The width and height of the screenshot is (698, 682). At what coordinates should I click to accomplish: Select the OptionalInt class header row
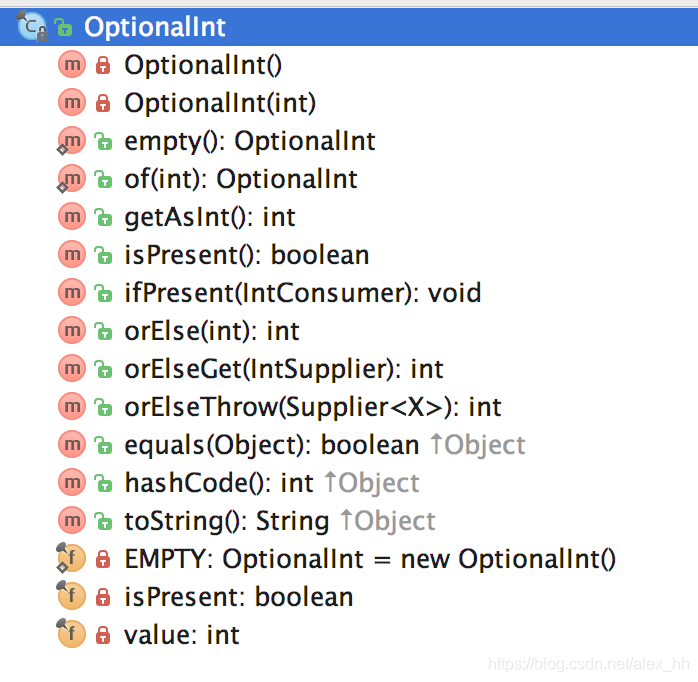349,27
